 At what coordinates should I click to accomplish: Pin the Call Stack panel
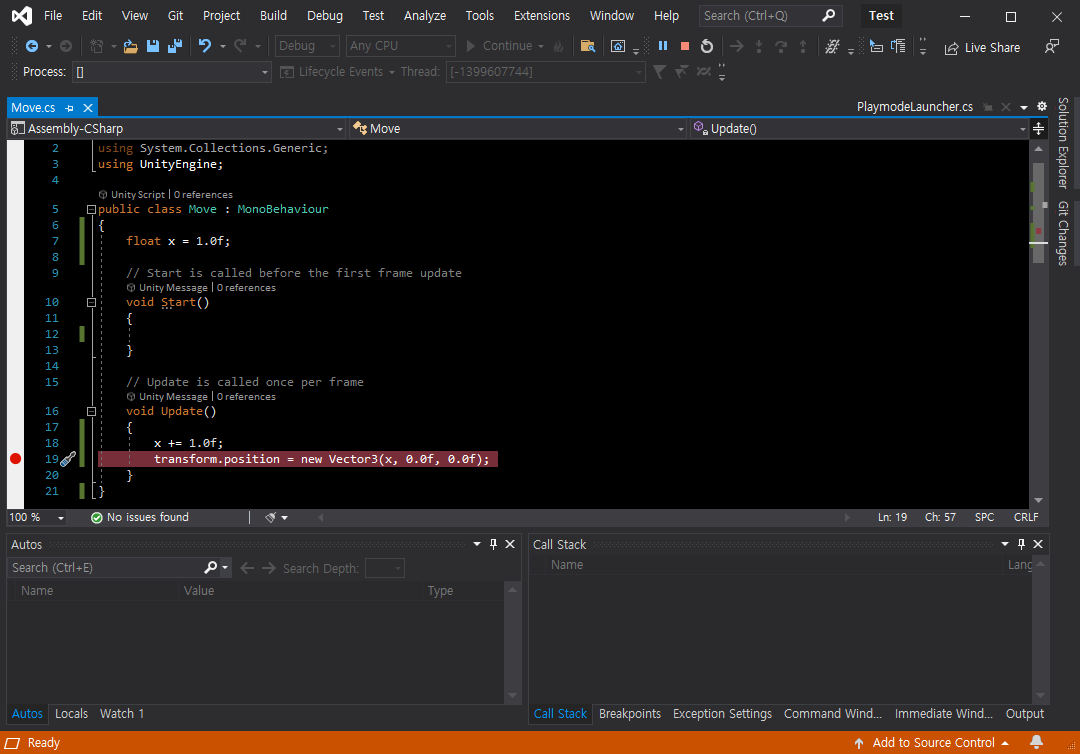click(x=1021, y=545)
